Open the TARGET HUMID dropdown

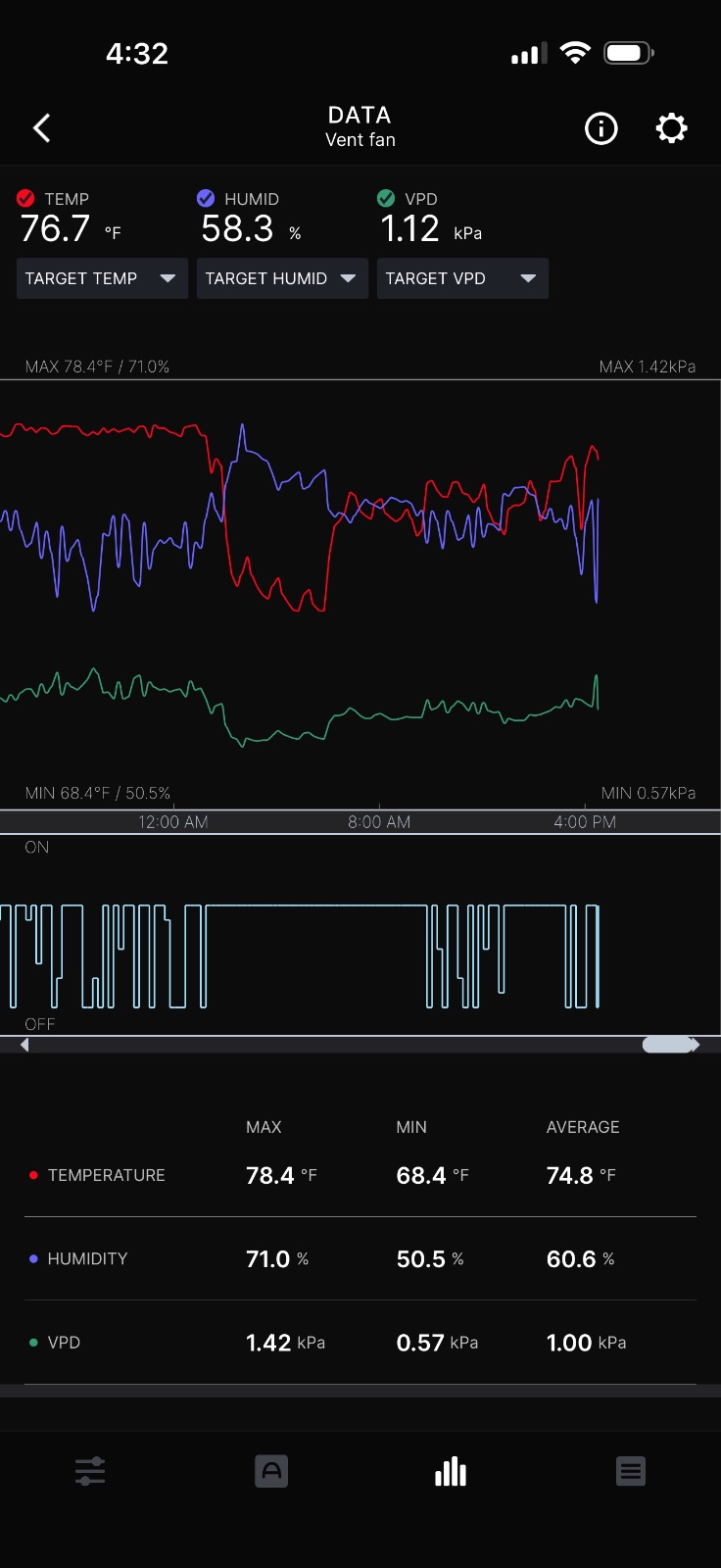[282, 278]
